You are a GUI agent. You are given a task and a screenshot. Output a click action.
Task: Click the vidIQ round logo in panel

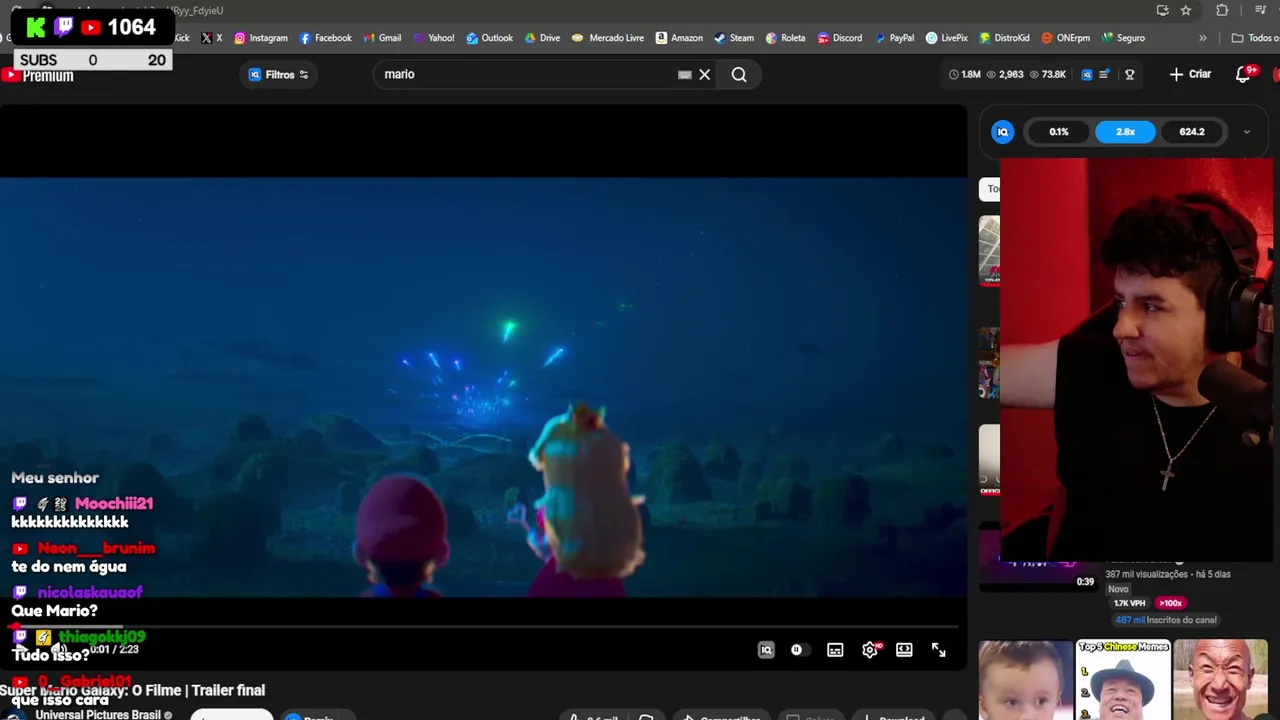(x=1002, y=132)
